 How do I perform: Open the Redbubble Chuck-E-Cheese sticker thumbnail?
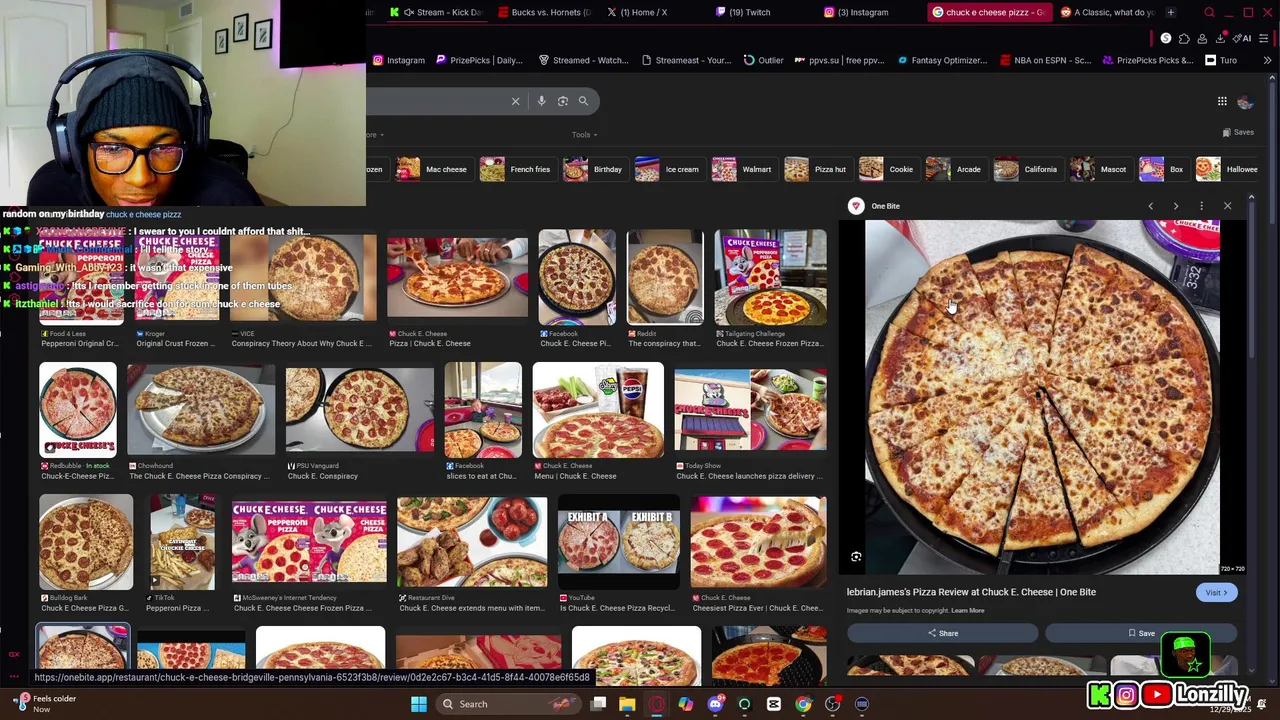click(x=78, y=410)
